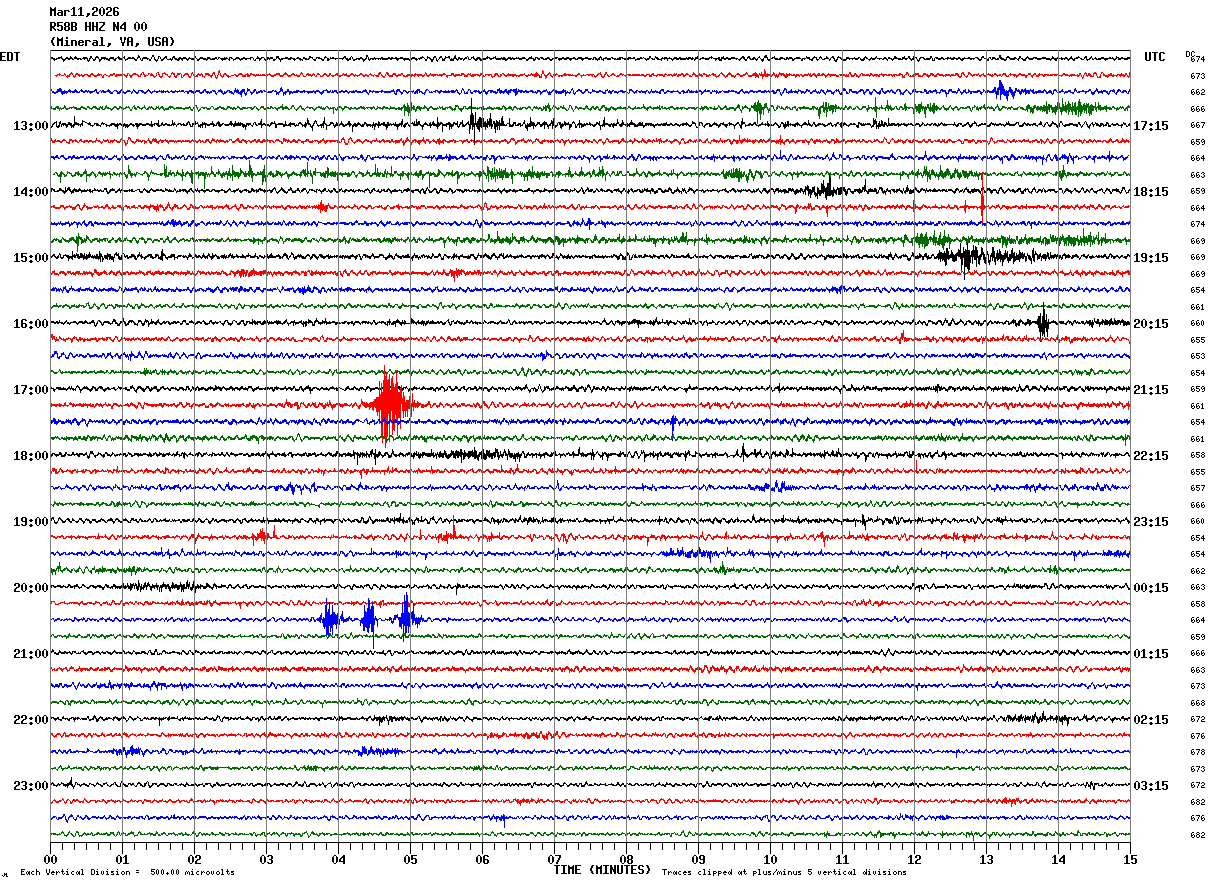This screenshot has height=886, width=1210.
Task: Click the 23:15 UTC row label
Action: point(1151,522)
